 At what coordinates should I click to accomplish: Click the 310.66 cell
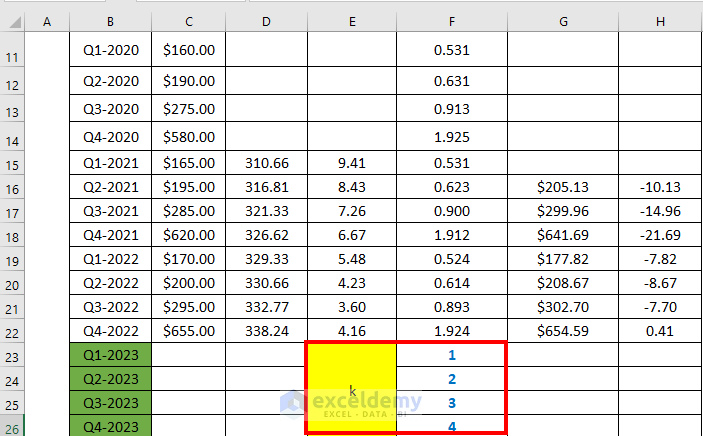tap(267, 163)
